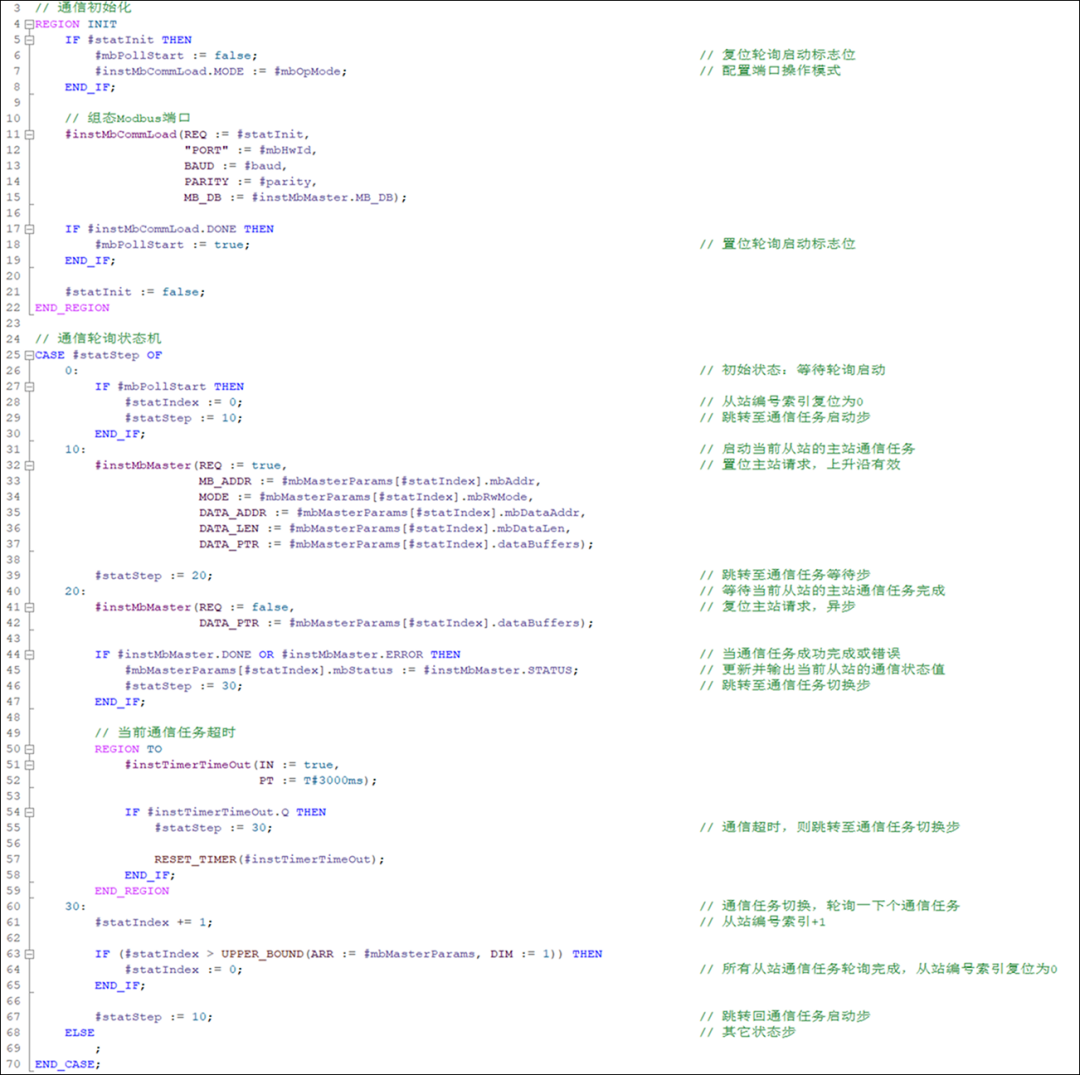The height and width of the screenshot is (1075, 1080).
Task: Collapse the IF DONE OR ERROR block at line 44
Action: (29, 654)
